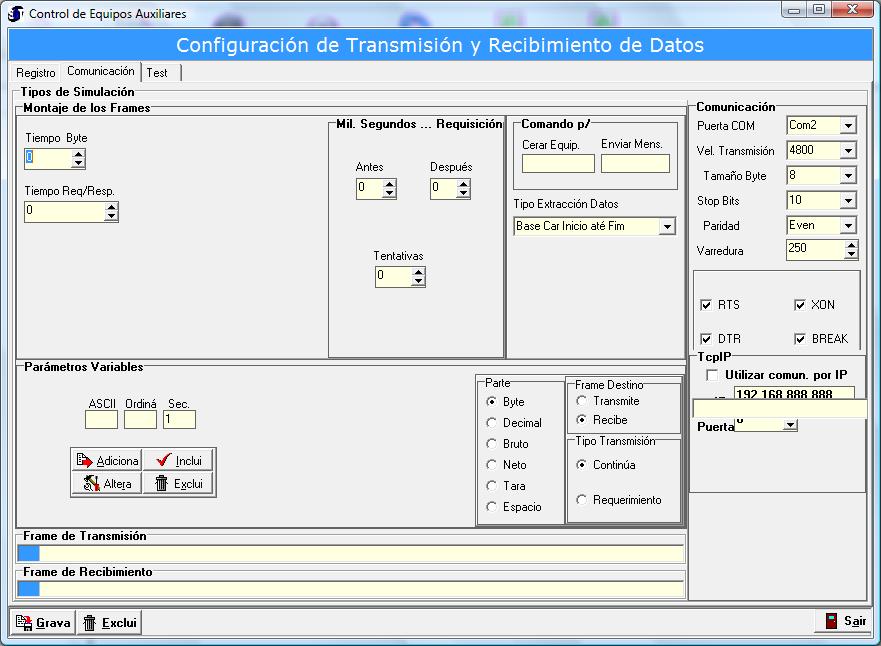Enable Utilizar comun. por IP checkbox
The width and height of the screenshot is (881, 646).
(x=712, y=375)
